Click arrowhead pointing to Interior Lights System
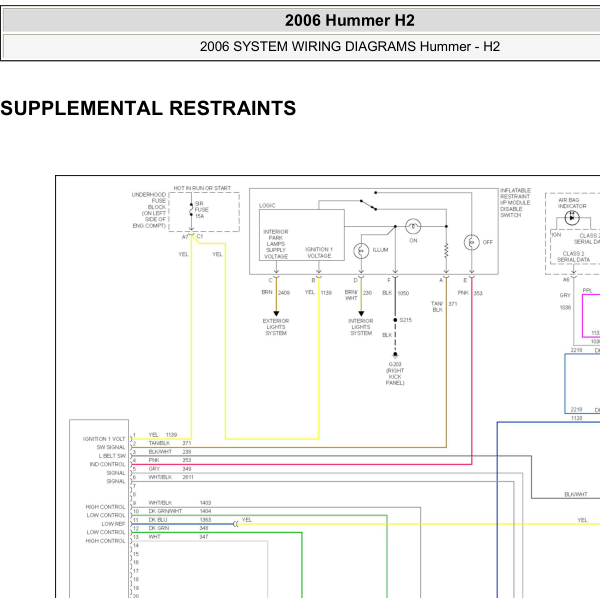Image resolution: width=600 pixels, height=598 pixels. [361, 314]
